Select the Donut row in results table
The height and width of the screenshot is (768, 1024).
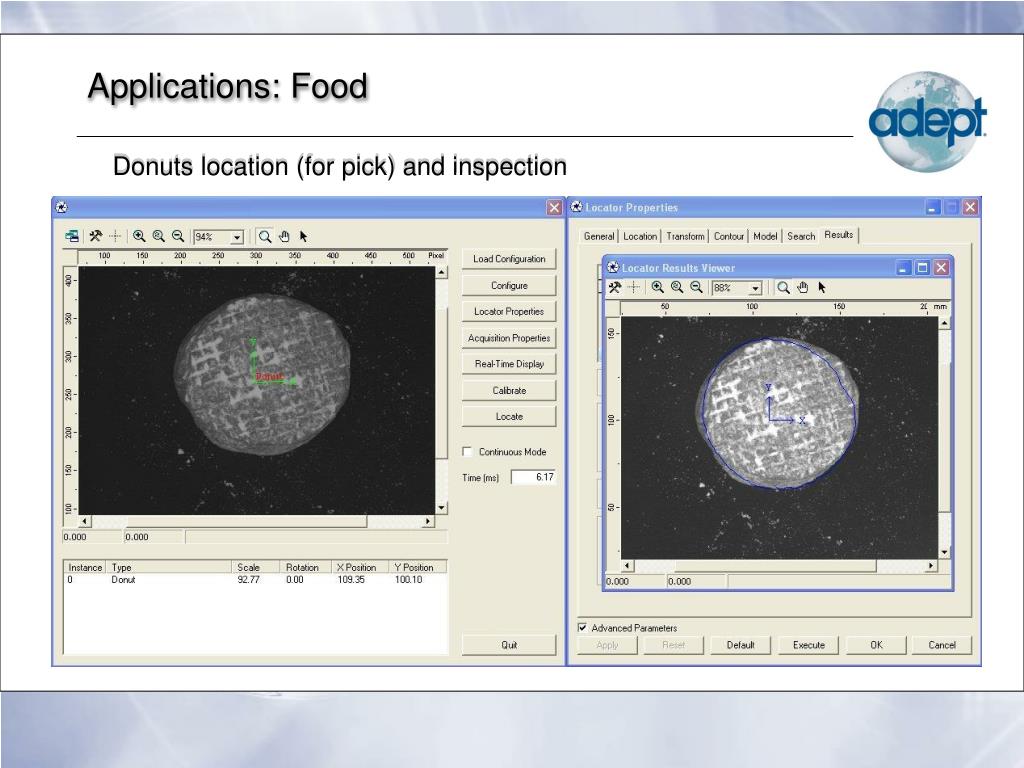click(255, 579)
